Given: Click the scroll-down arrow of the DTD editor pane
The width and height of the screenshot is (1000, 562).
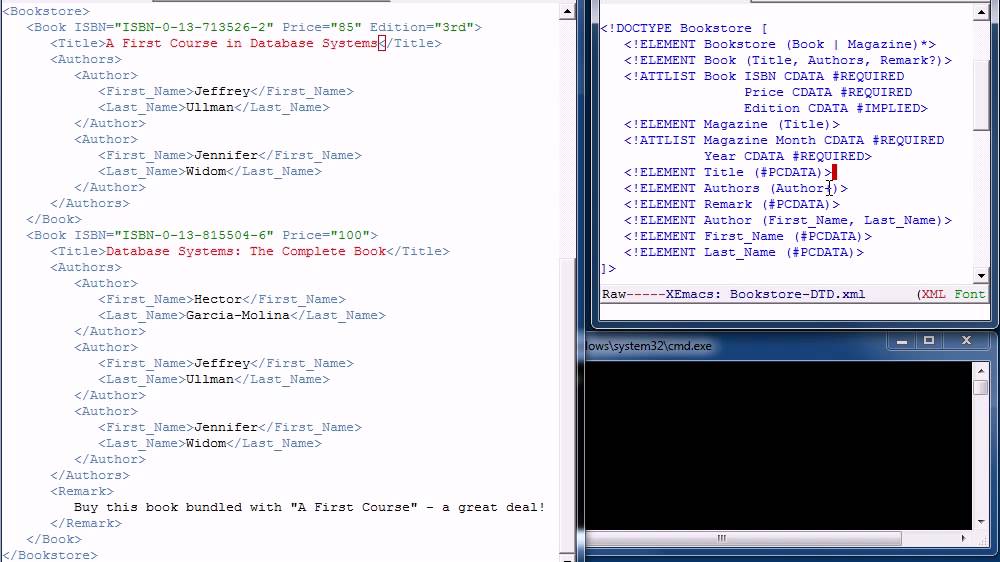Looking at the screenshot, I should [982, 276].
